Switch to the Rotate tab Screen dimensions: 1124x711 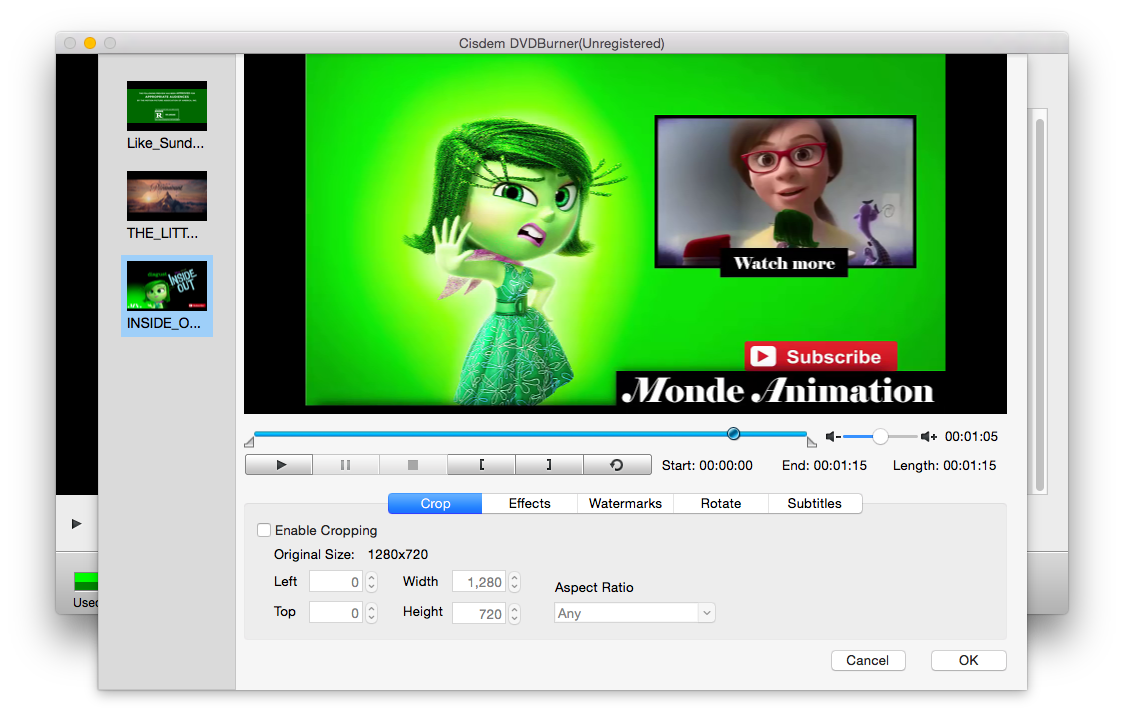pyautogui.click(x=720, y=504)
